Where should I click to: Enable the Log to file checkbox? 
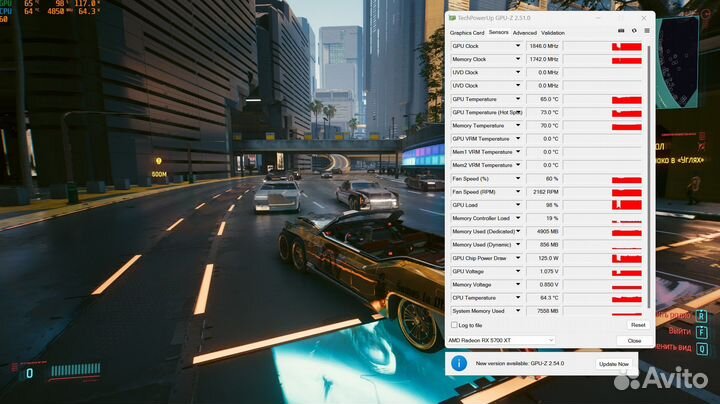(x=453, y=325)
